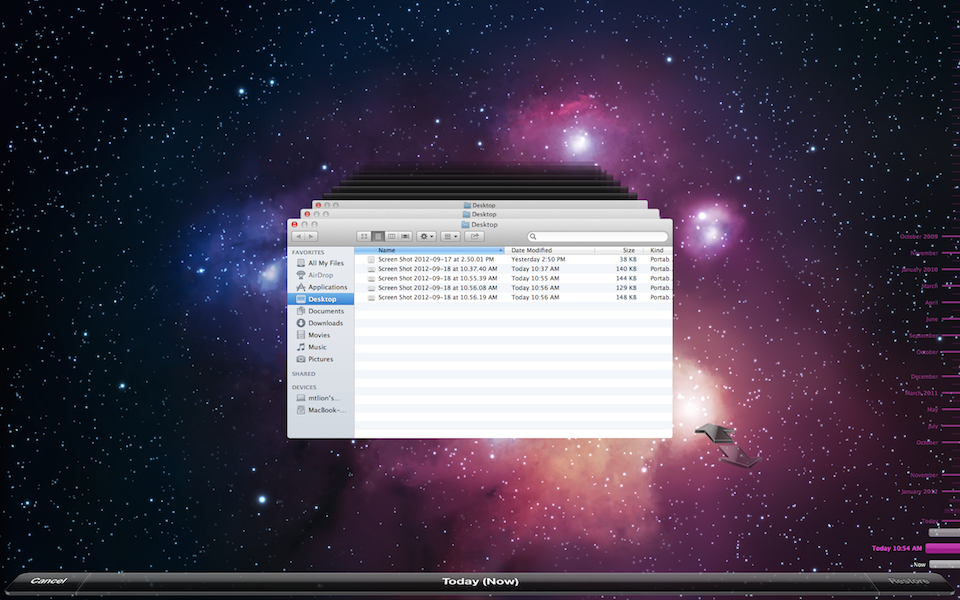Screen dimensions: 960x600
Task: Click the back-in-time arrow pointing up
Action: [715, 432]
